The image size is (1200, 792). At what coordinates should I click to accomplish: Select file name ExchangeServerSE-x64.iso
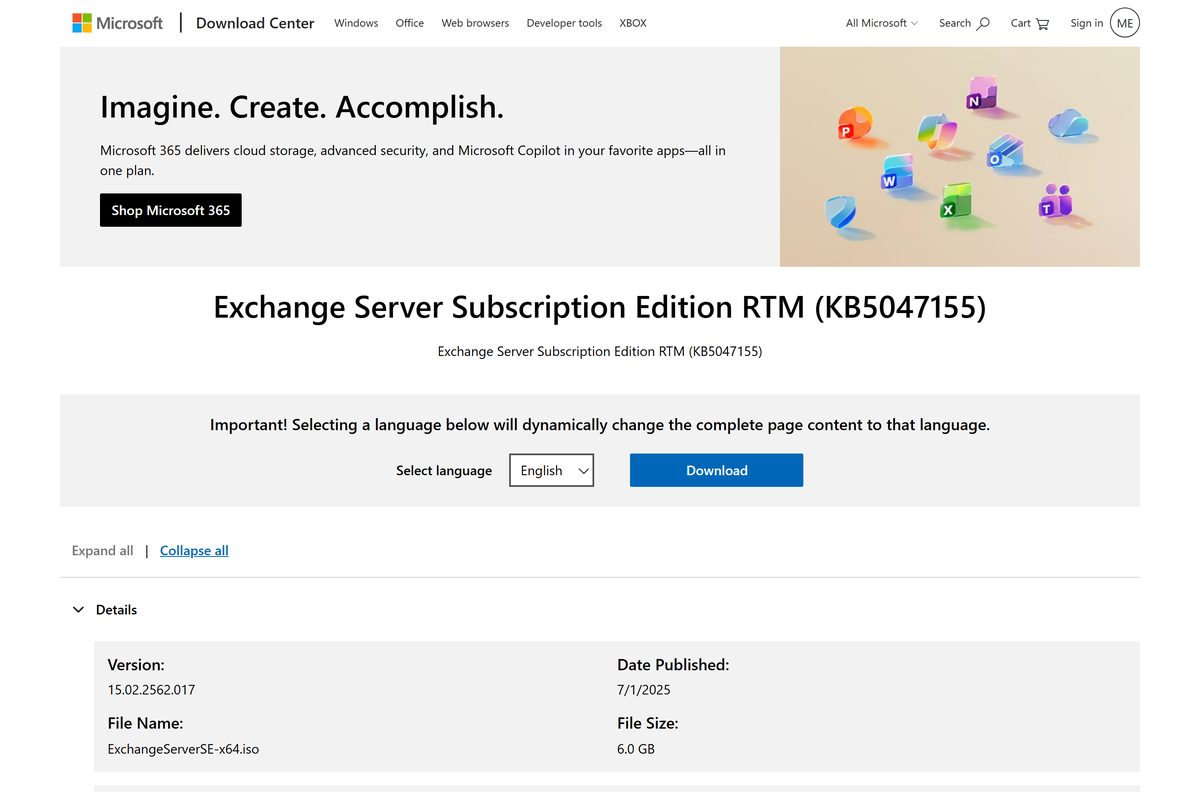(x=183, y=749)
